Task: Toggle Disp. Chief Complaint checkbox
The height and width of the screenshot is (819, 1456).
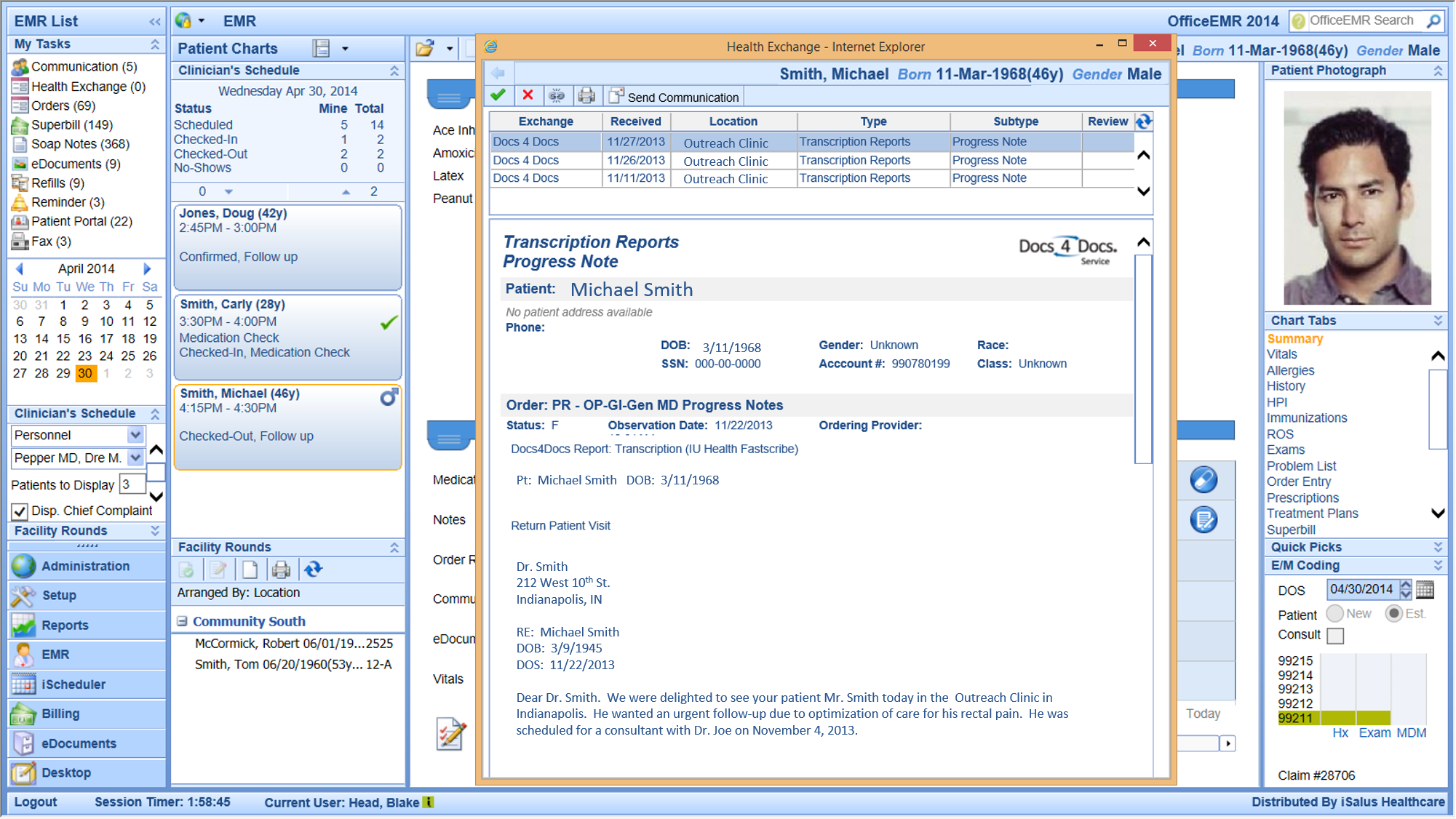Action: [20, 511]
